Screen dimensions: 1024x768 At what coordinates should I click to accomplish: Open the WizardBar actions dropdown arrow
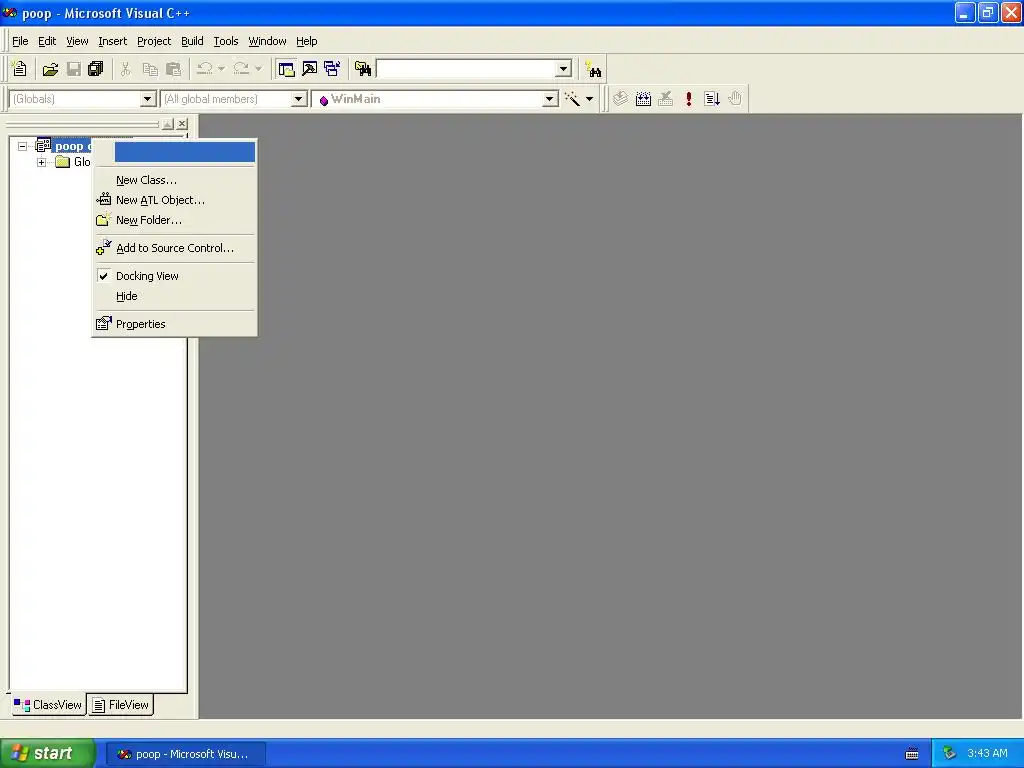[x=589, y=99]
